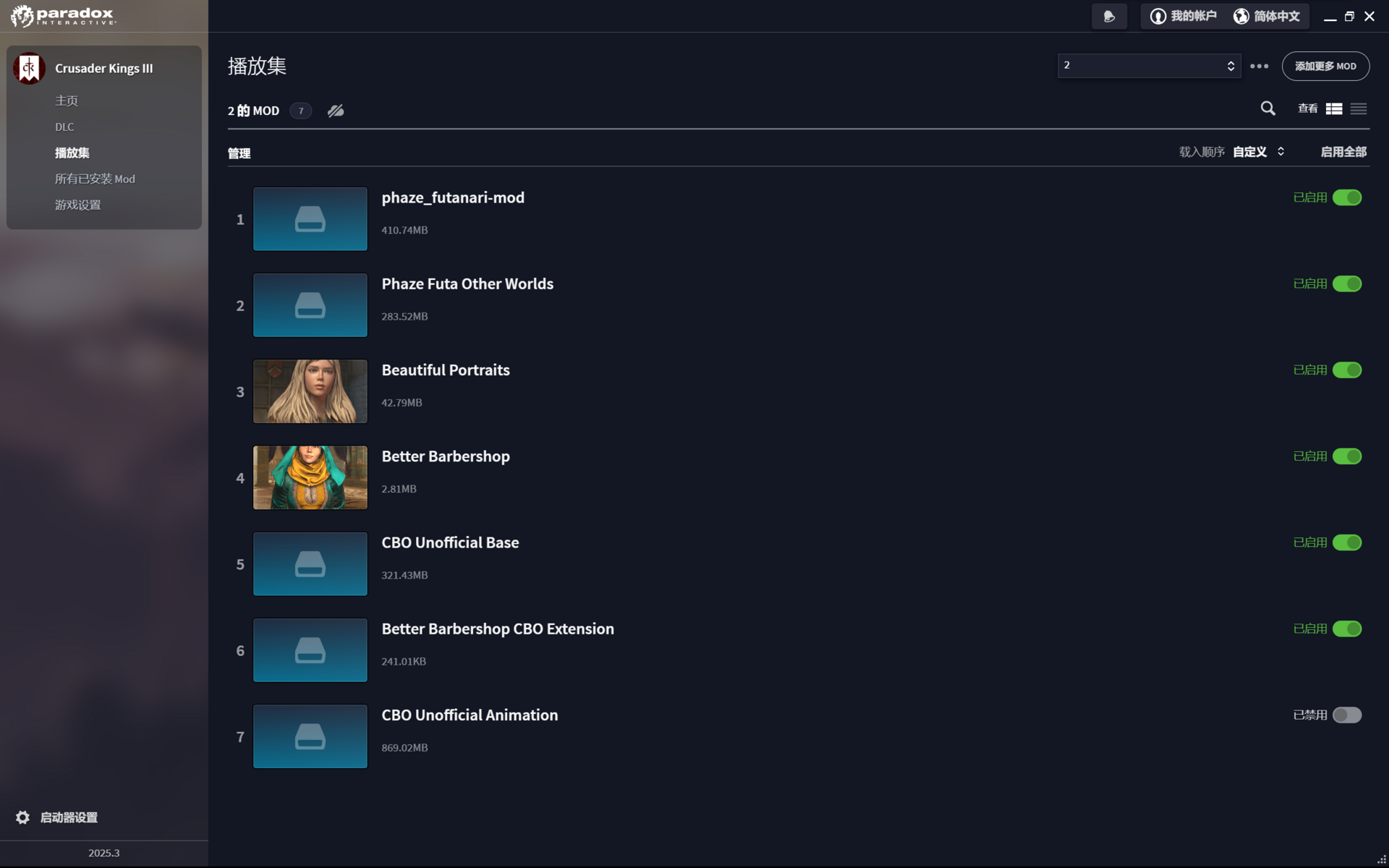Click the 321.43MB size label
Image resolution: width=1389 pixels, height=868 pixels.
pos(404,575)
